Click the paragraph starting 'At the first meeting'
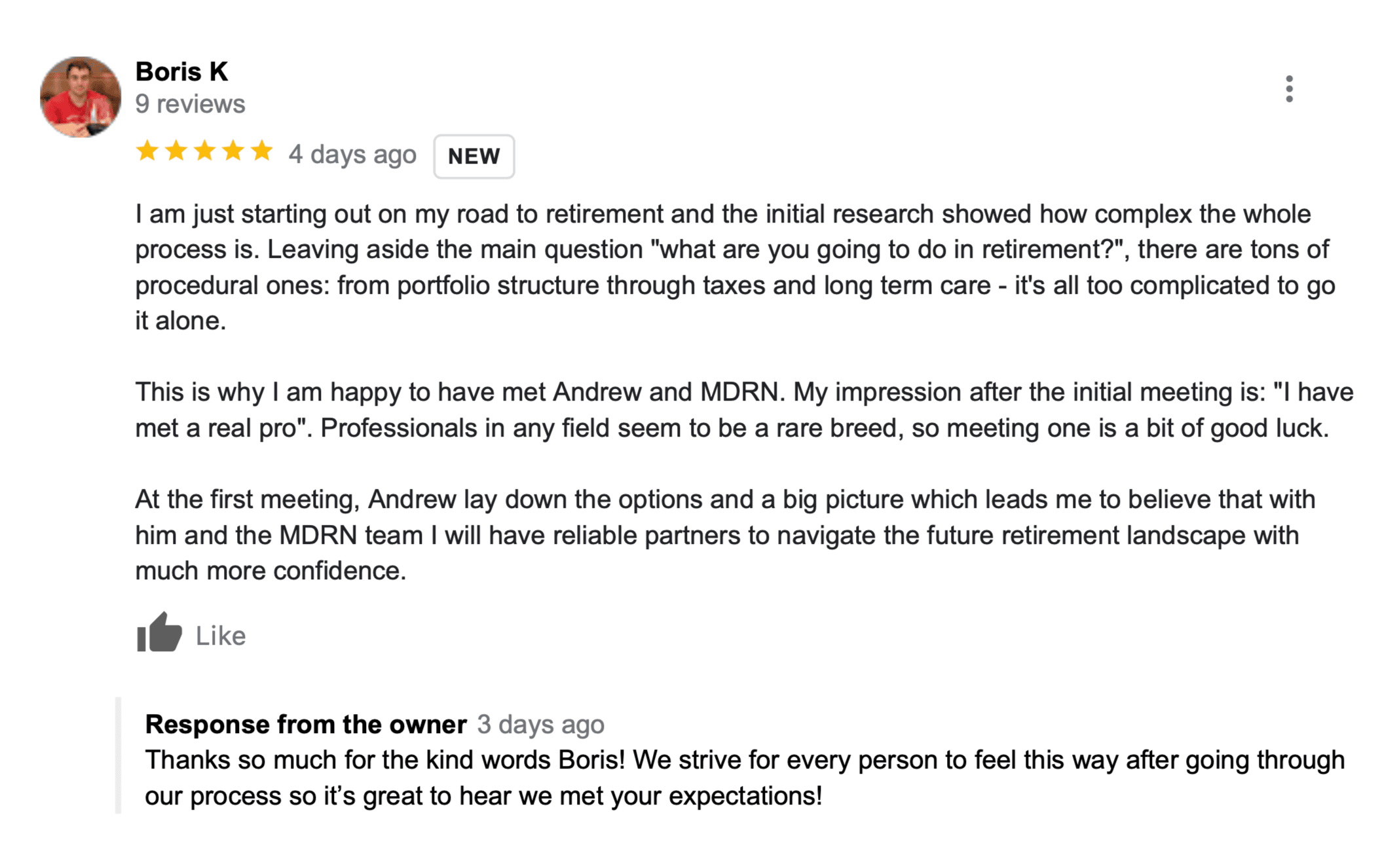The image size is (1378, 868). coord(720,535)
